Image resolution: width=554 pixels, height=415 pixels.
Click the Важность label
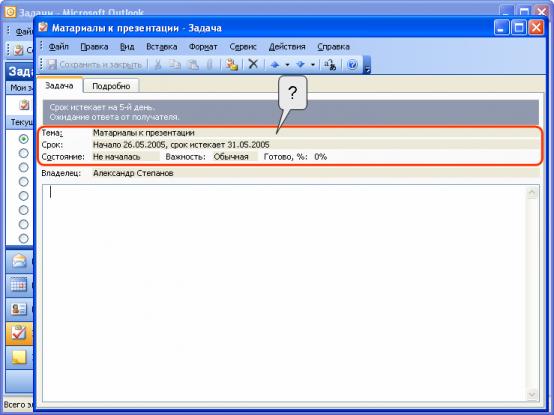185,157
